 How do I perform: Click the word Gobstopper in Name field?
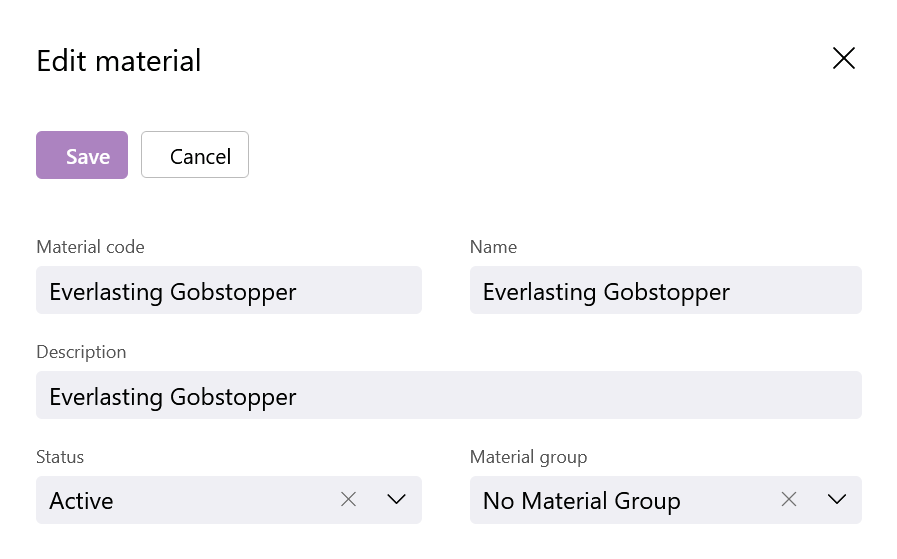point(667,292)
